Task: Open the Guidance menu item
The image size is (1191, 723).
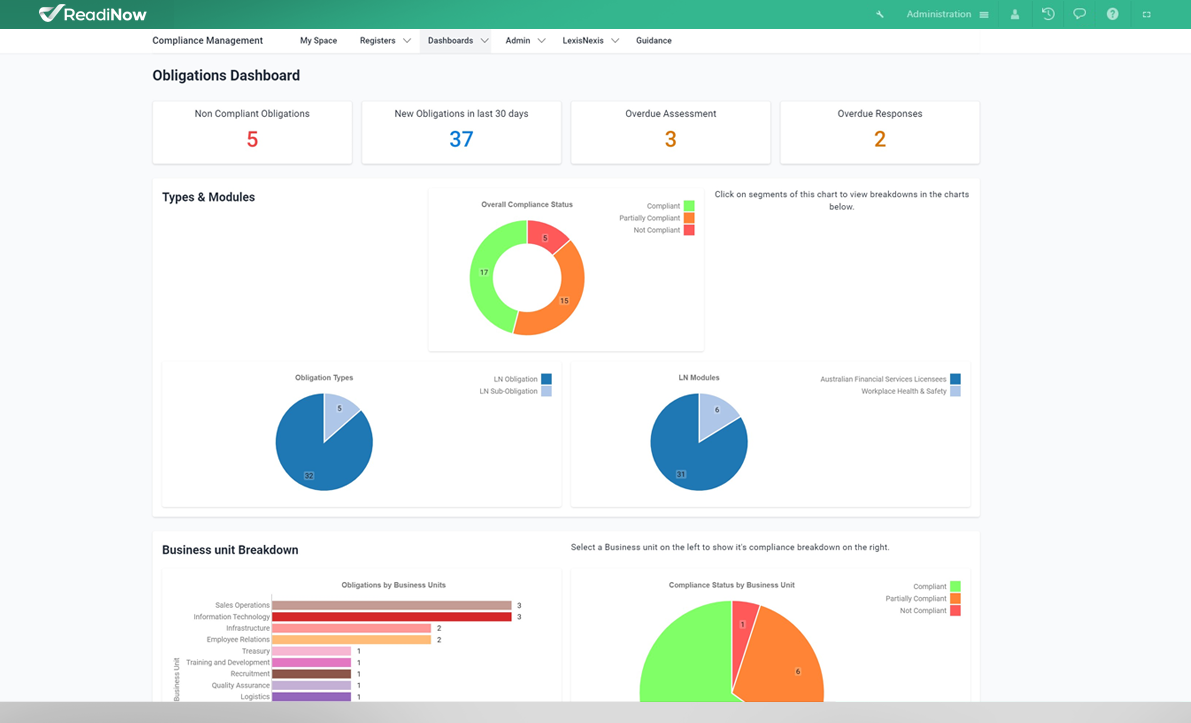Action: (x=654, y=41)
